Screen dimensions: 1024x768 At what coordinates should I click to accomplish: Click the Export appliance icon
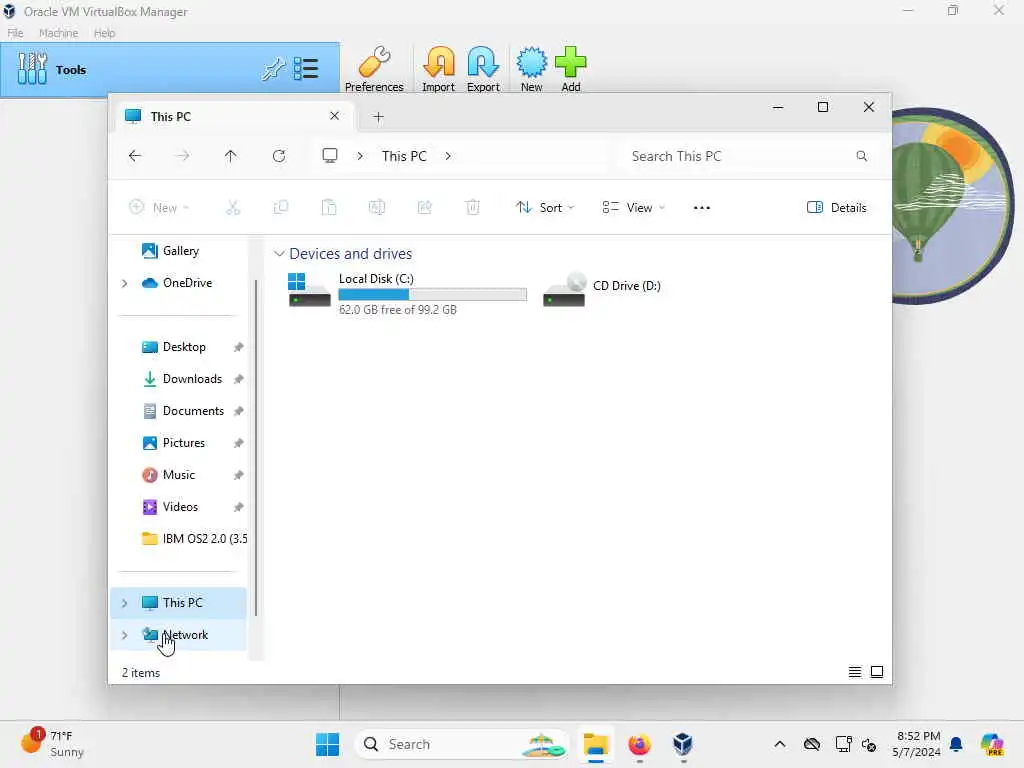[483, 69]
